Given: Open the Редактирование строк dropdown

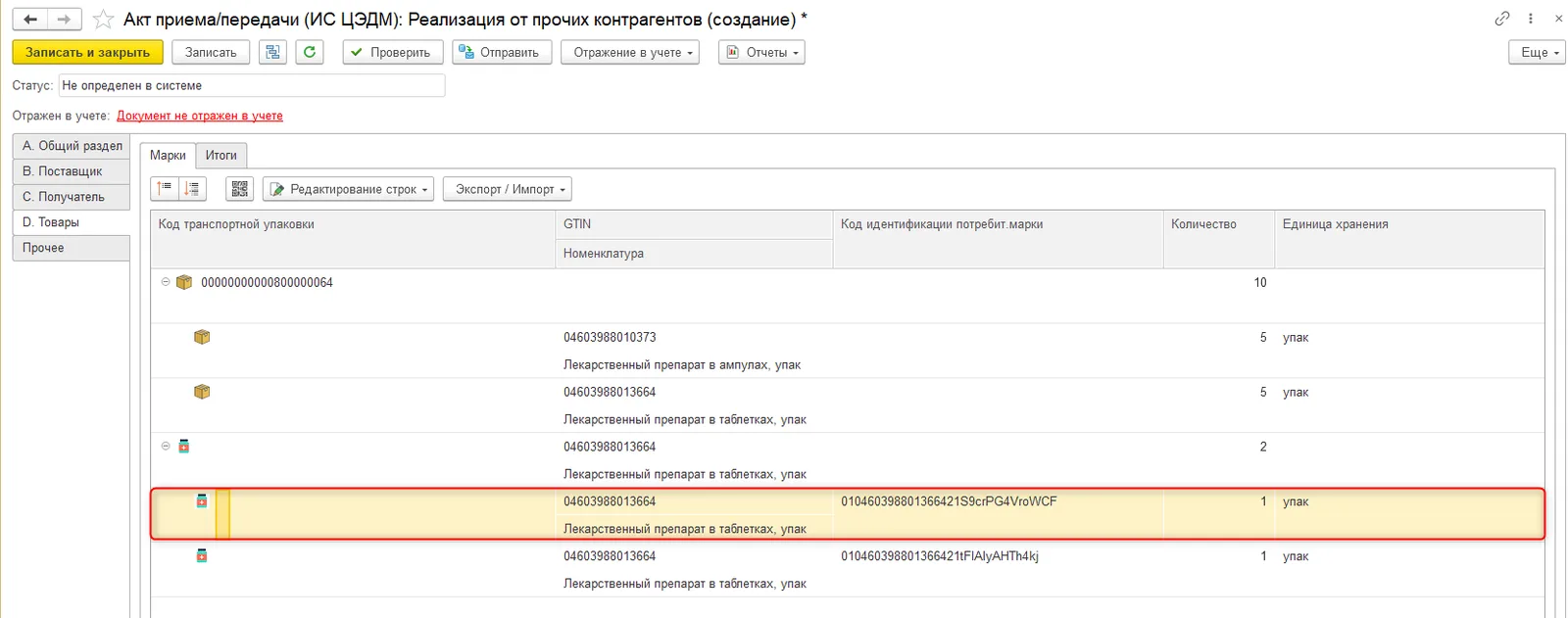Looking at the screenshot, I should 348,189.
